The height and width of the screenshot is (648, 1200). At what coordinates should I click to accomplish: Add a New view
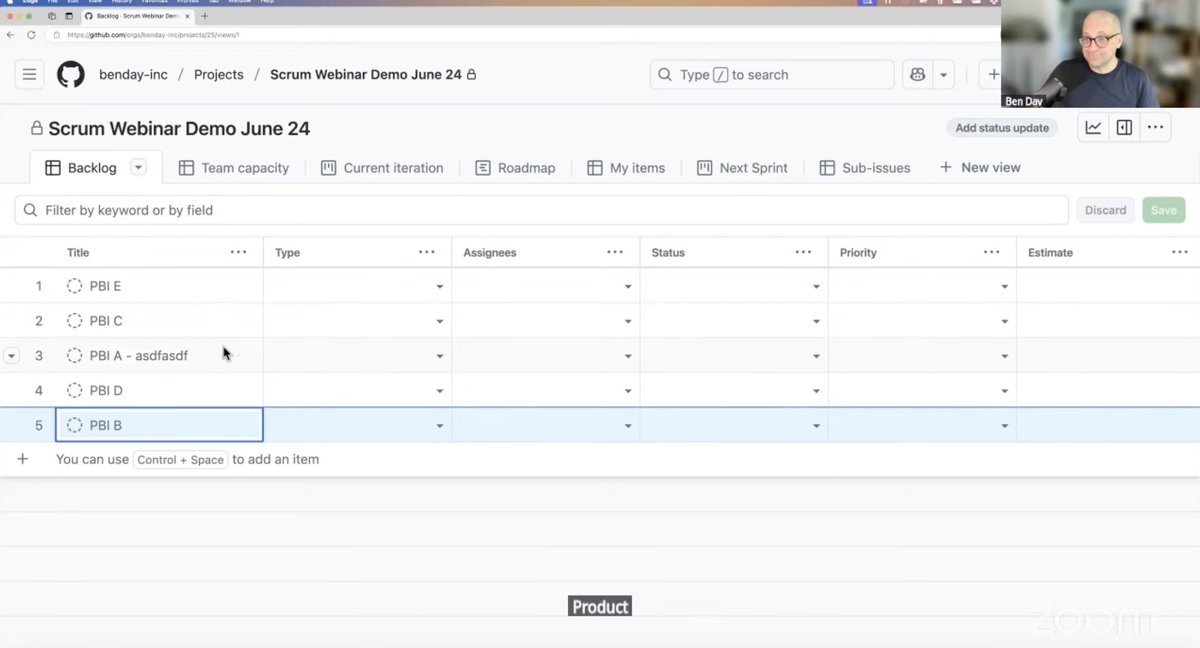(980, 168)
